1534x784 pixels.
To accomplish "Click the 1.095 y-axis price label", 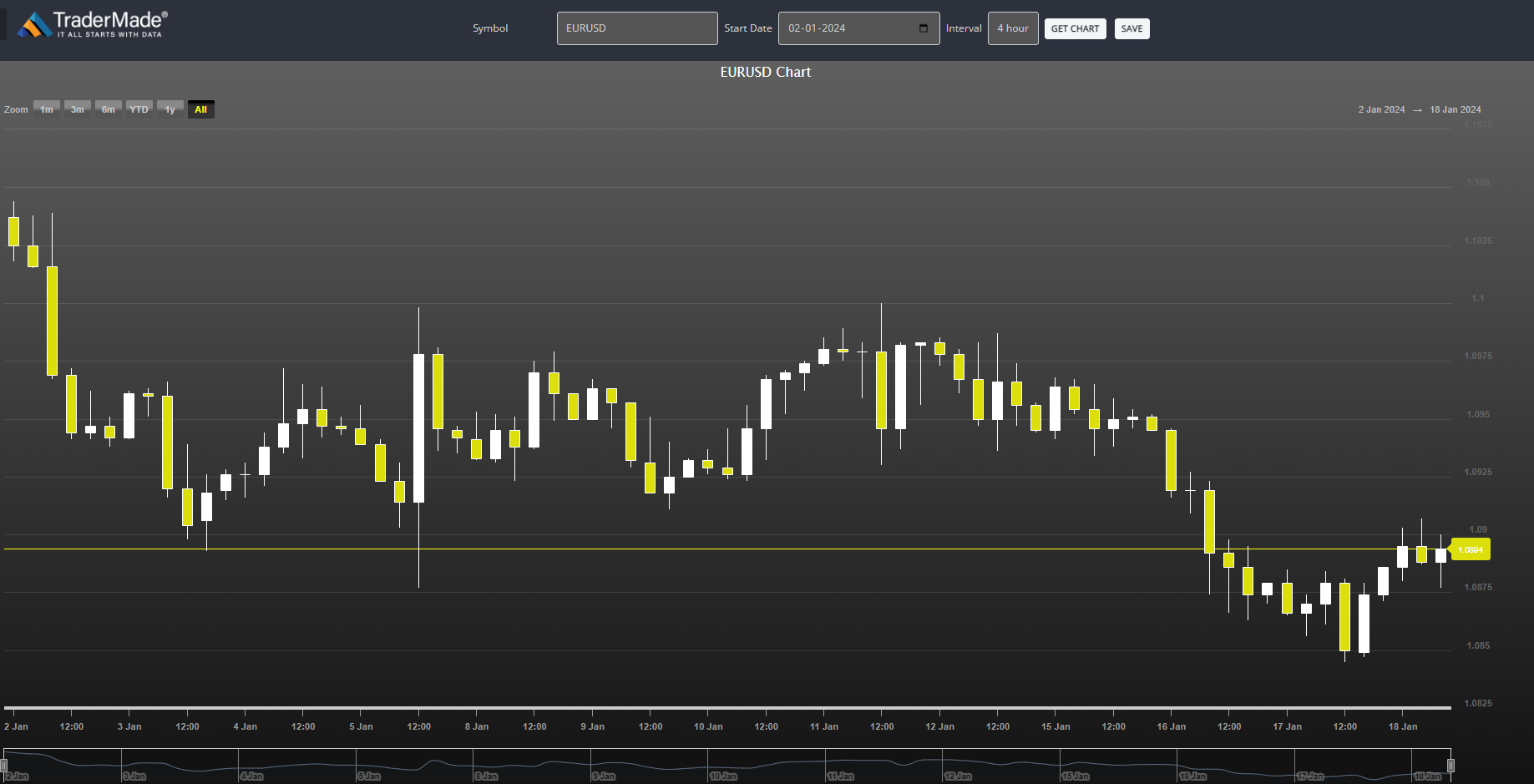I will [x=1478, y=414].
